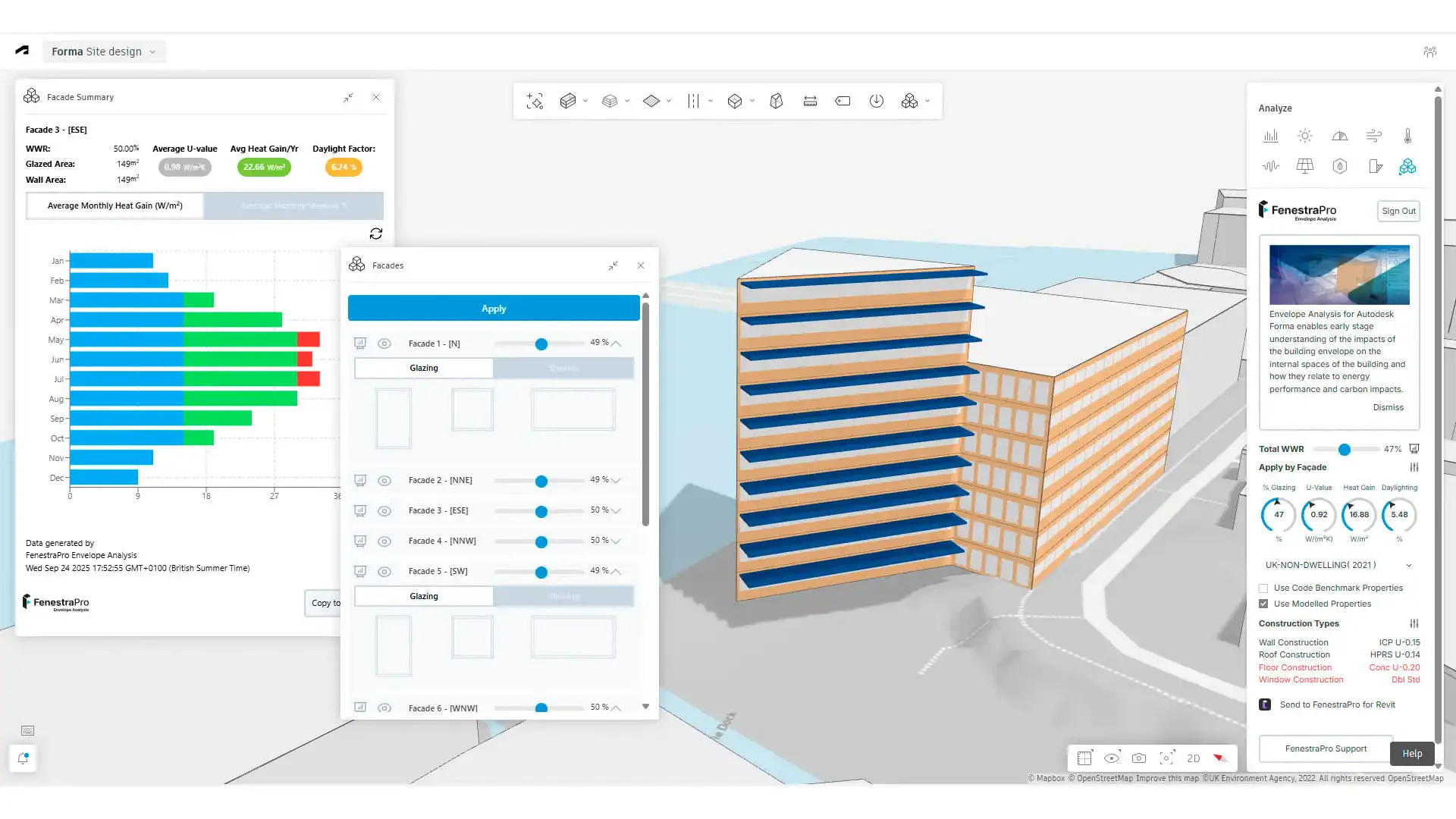
Task: Click the Sign Out button
Action: coord(1398,212)
